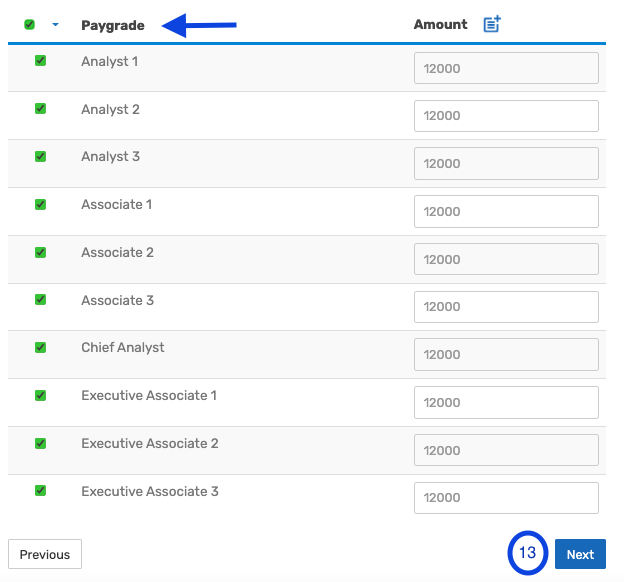Select the Executive Associate 2 amount field
624x582 pixels.
(x=506, y=450)
